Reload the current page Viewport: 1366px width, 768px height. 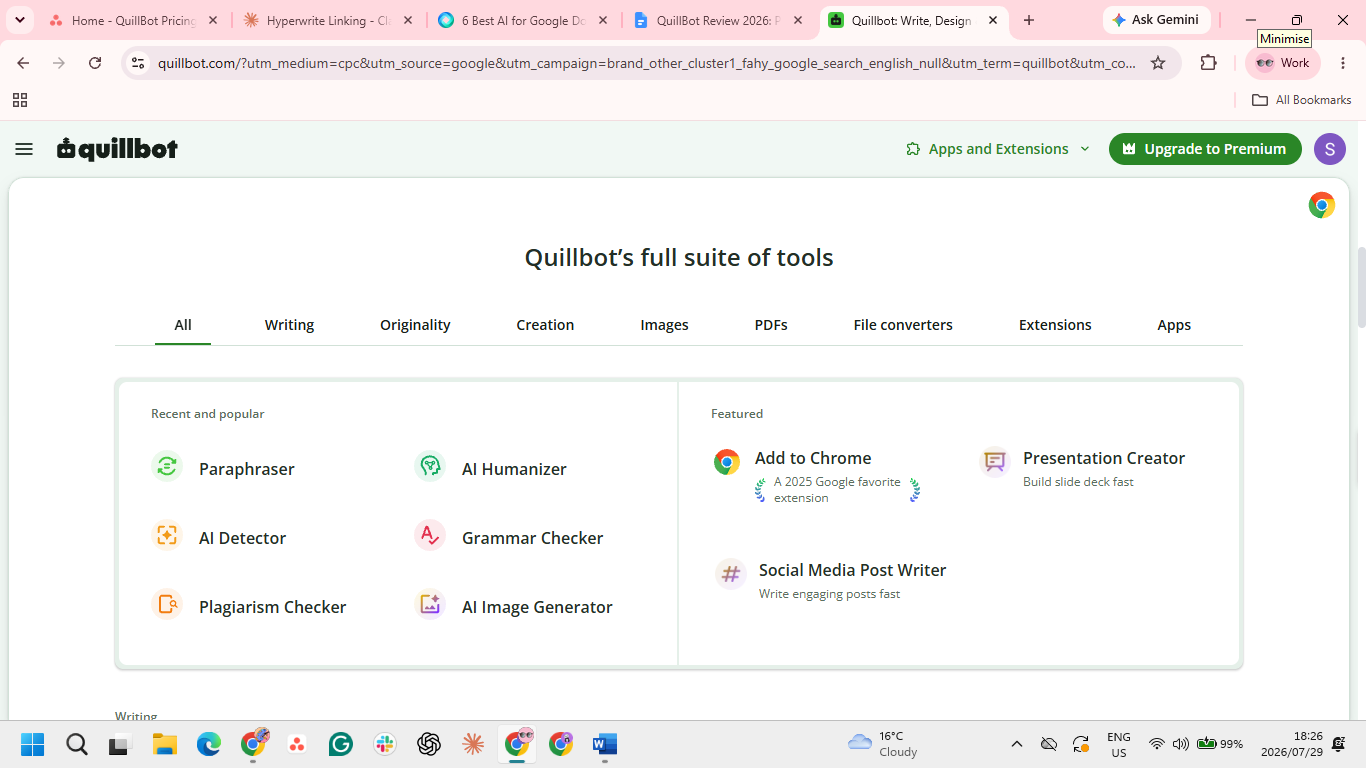[x=95, y=63]
